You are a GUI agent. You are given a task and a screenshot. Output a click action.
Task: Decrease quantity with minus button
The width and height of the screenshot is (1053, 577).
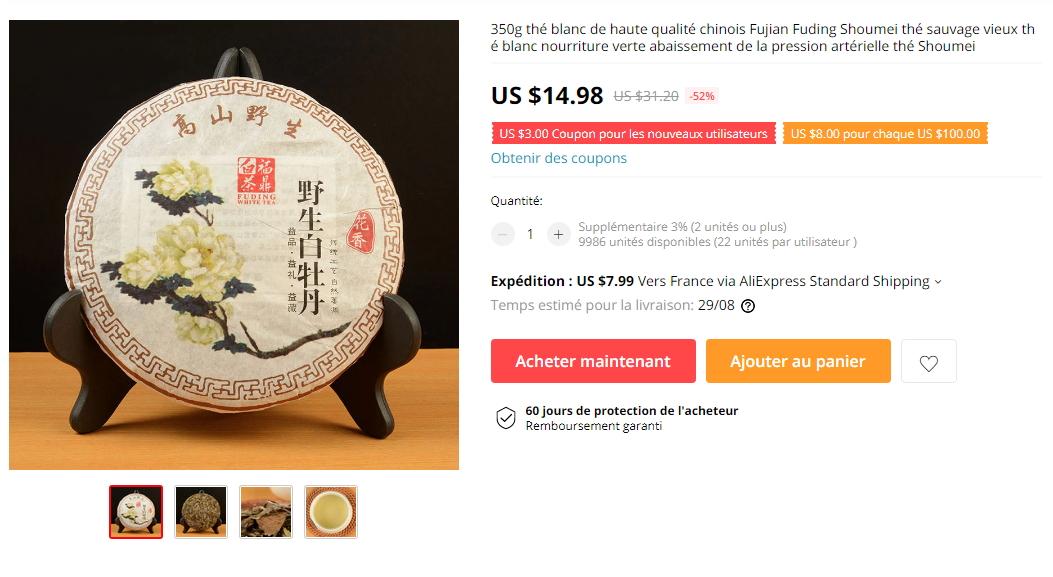pos(502,234)
